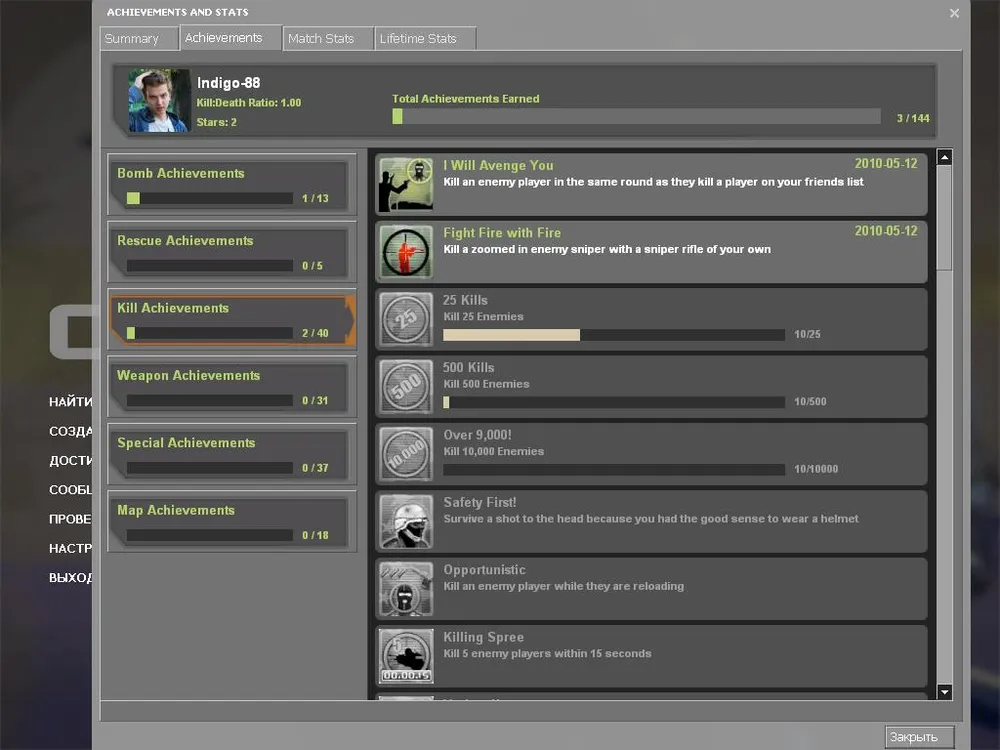Select the Special Achievements category

232,454
